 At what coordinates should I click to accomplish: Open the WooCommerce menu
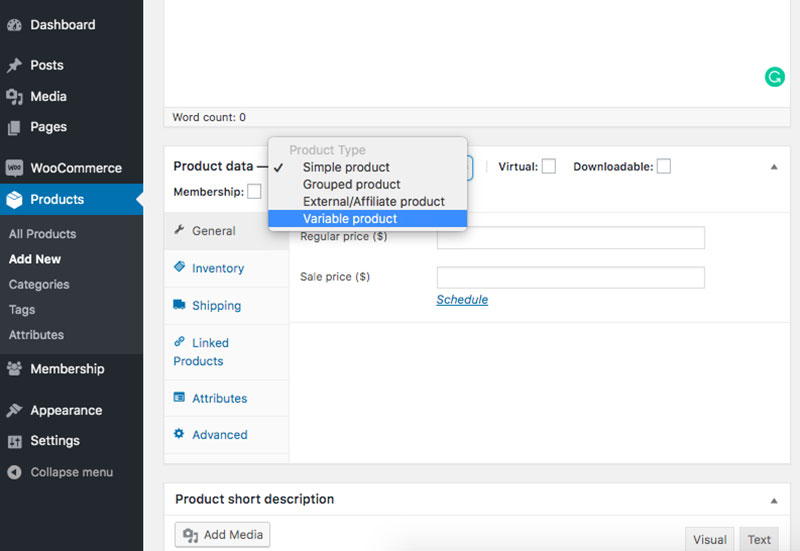pos(71,168)
